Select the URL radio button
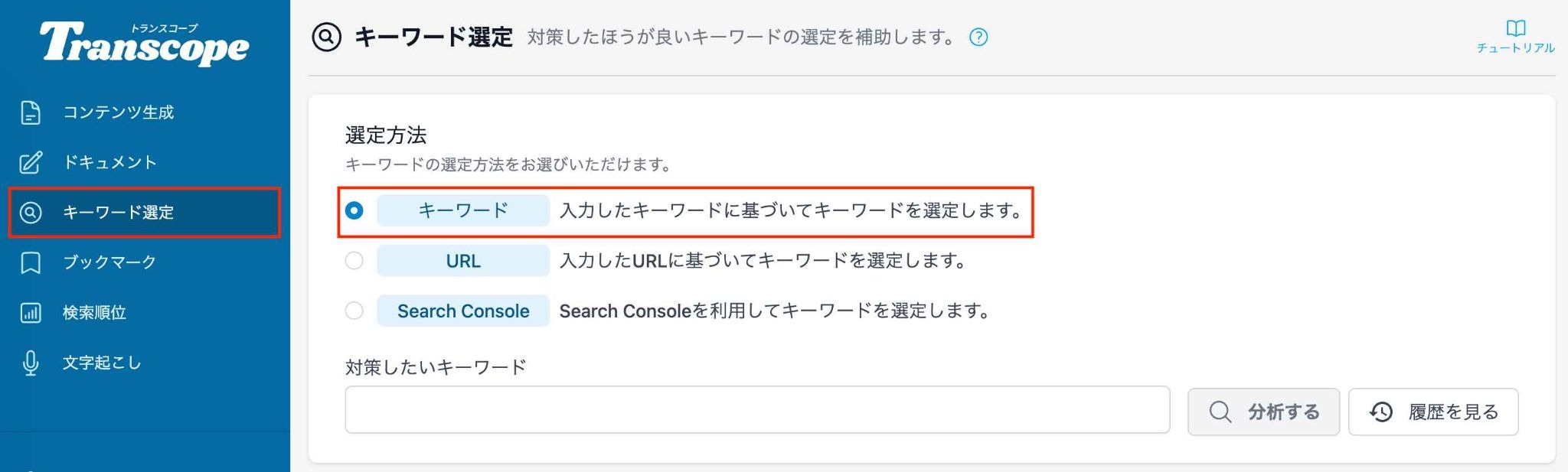This screenshot has width=1568, height=472. [x=354, y=260]
